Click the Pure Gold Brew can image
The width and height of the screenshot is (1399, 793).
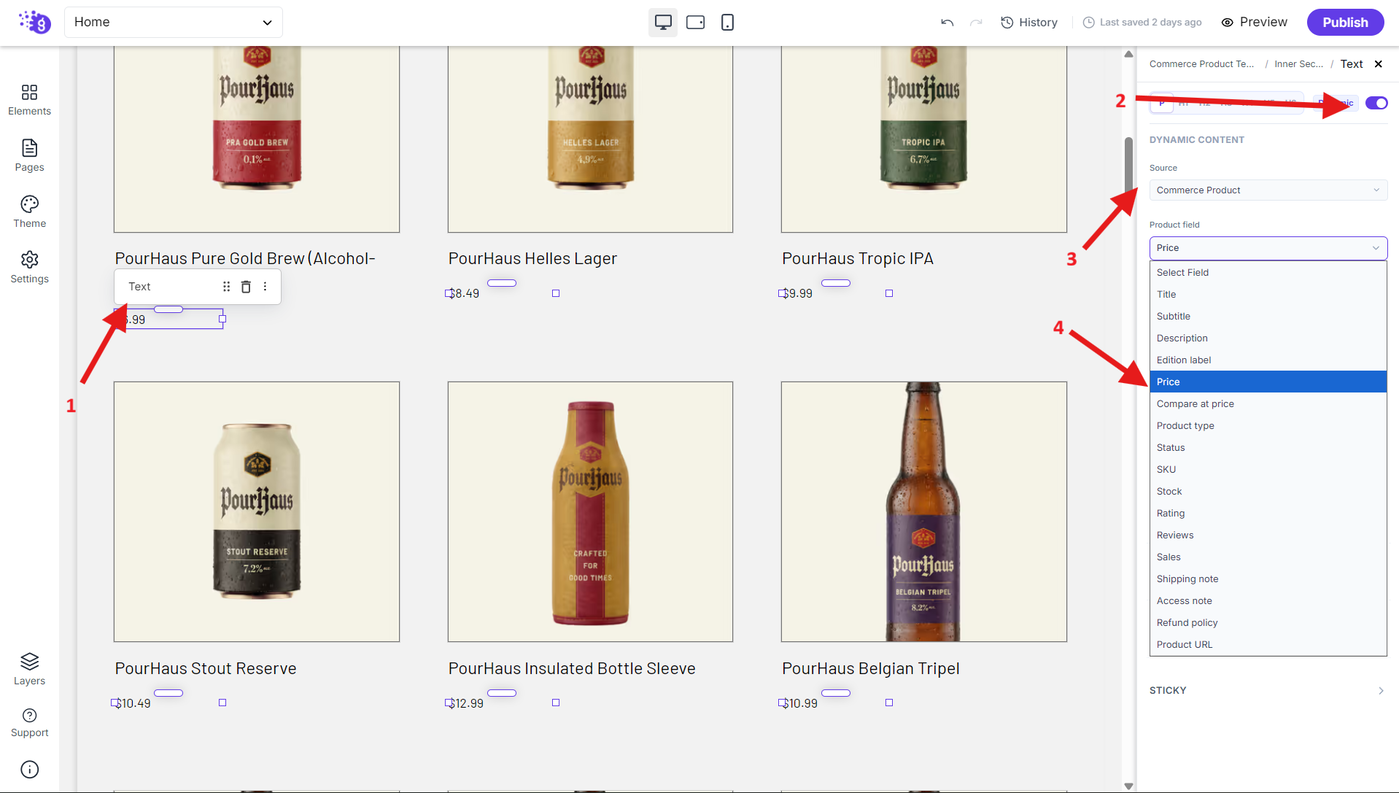click(x=257, y=139)
